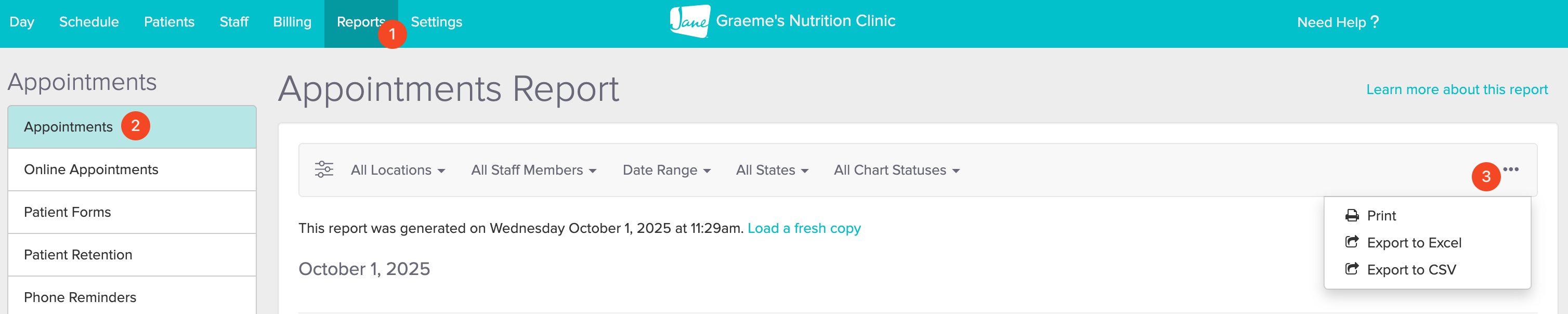The height and width of the screenshot is (314, 1568).
Task: Open the Date Range dropdown
Action: tap(666, 171)
